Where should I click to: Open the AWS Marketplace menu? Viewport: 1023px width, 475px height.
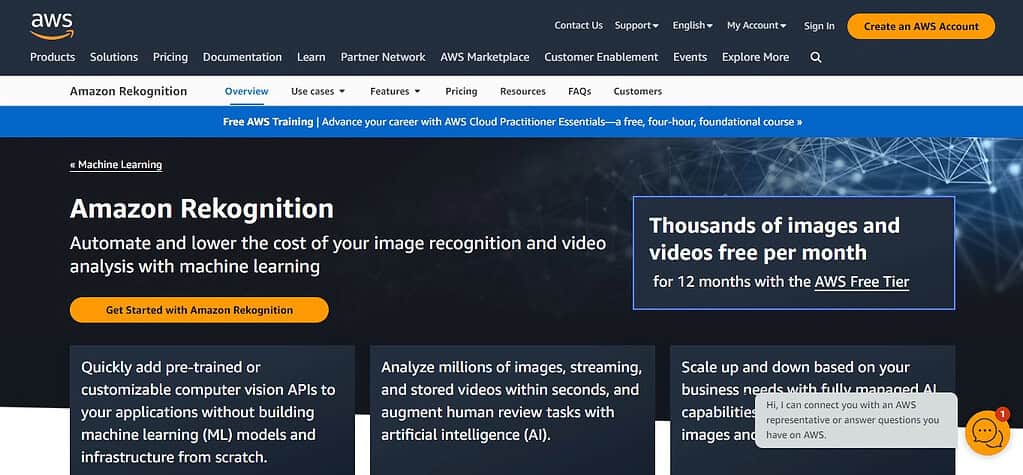[x=485, y=57]
